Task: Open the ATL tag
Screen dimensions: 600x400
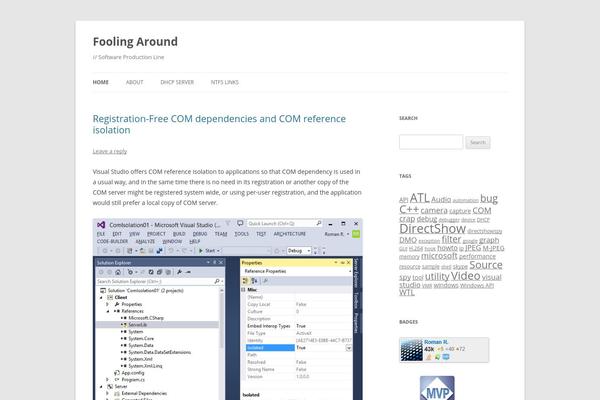Action: click(x=419, y=198)
